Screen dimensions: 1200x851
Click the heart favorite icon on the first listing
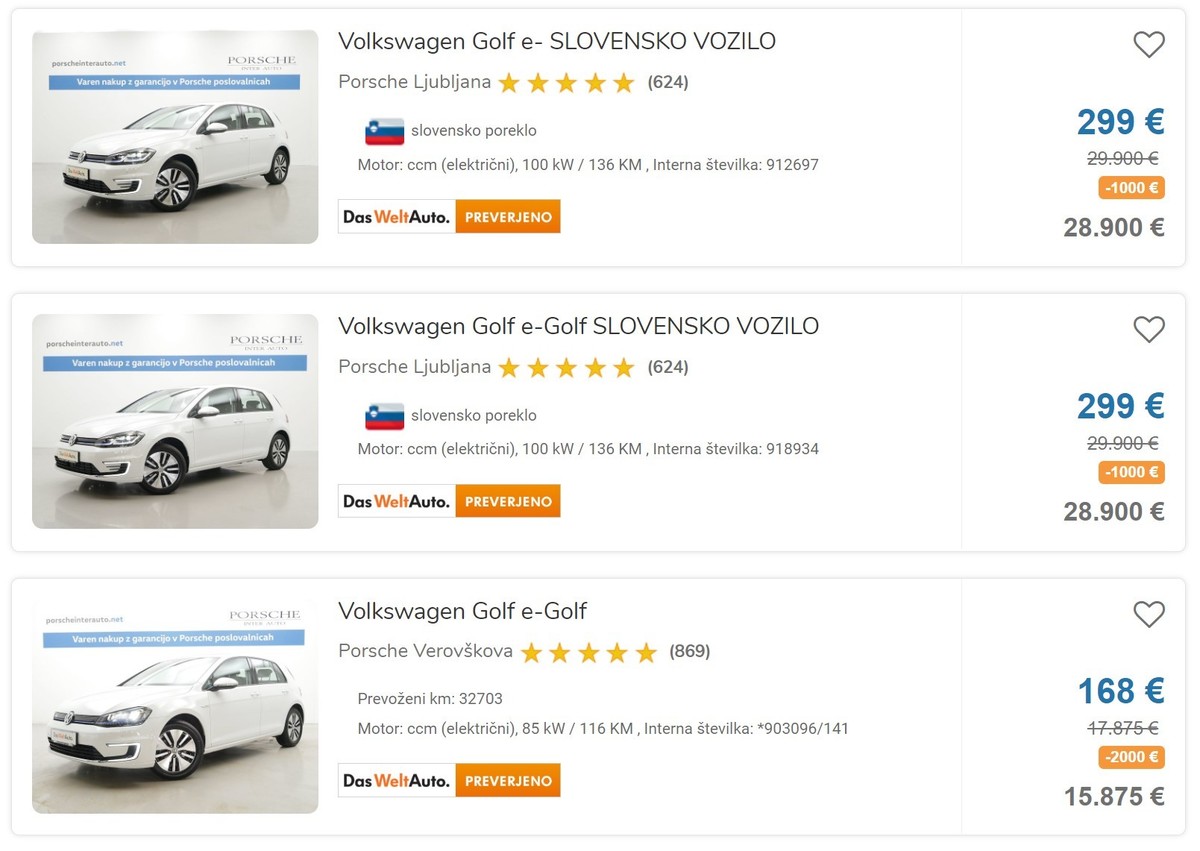click(1149, 44)
